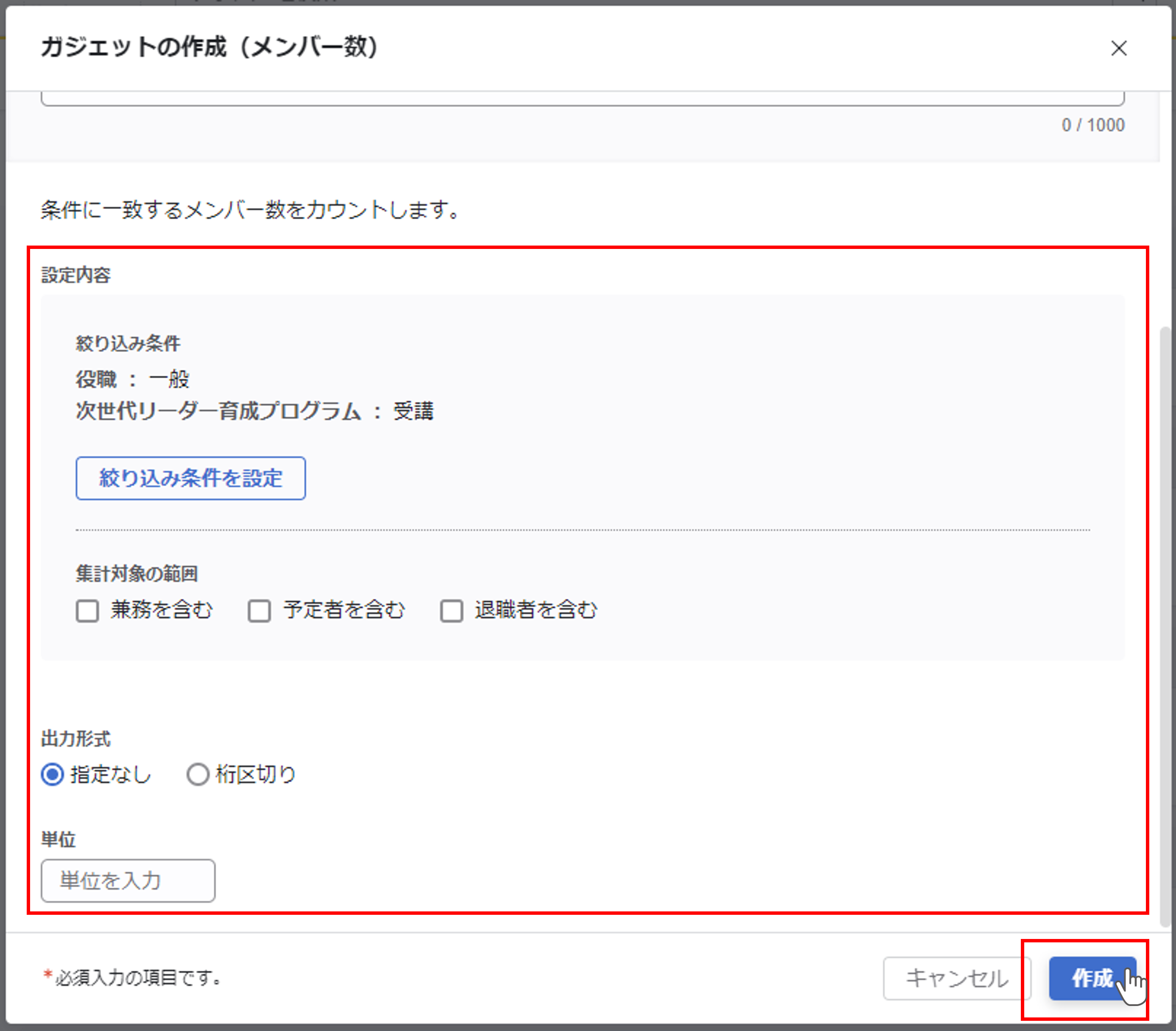The width and height of the screenshot is (1176, 1031).
Task: Click the 役職：一般 filter condition
Action: pyautogui.click(x=133, y=379)
